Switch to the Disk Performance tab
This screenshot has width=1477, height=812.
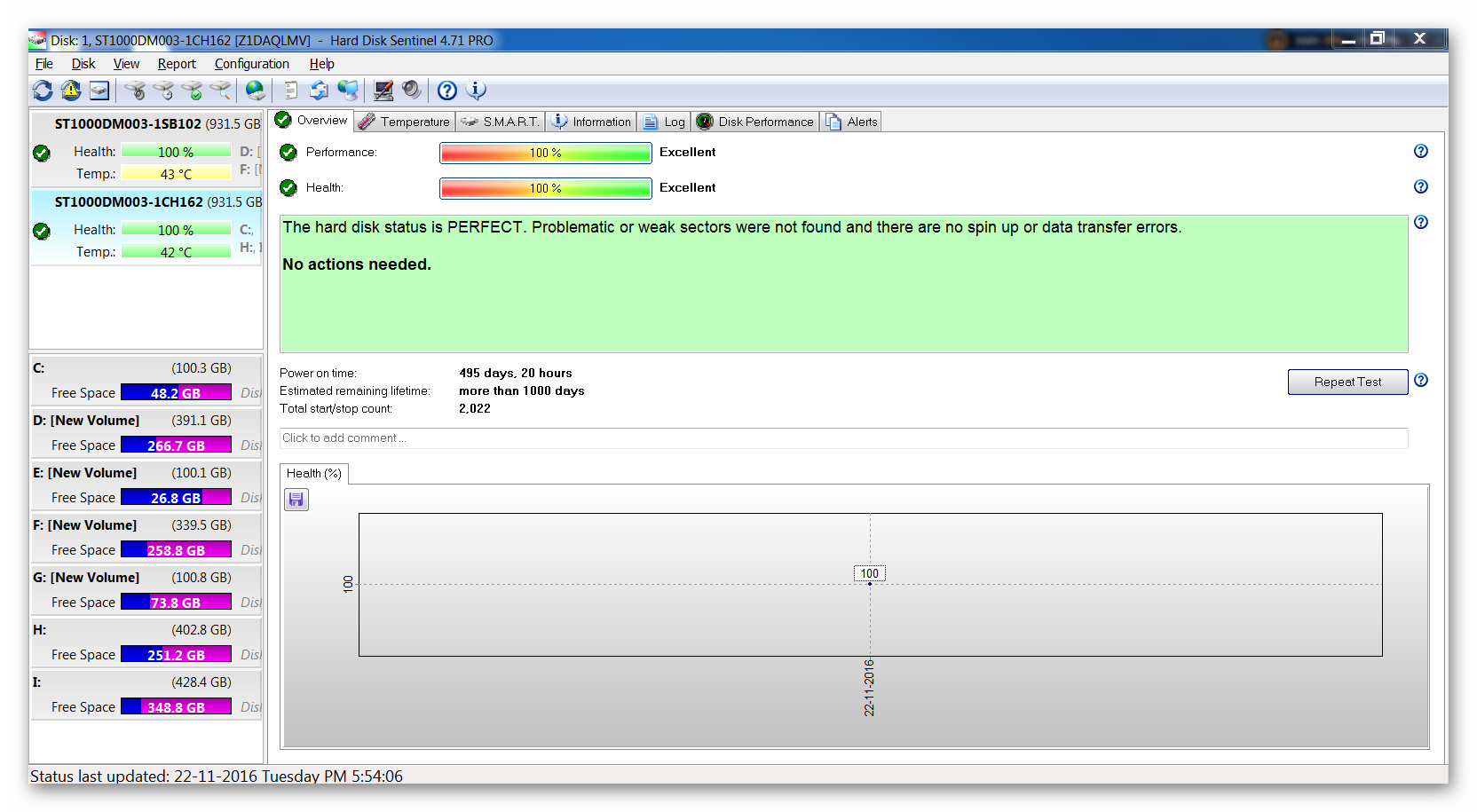pyautogui.click(x=755, y=122)
